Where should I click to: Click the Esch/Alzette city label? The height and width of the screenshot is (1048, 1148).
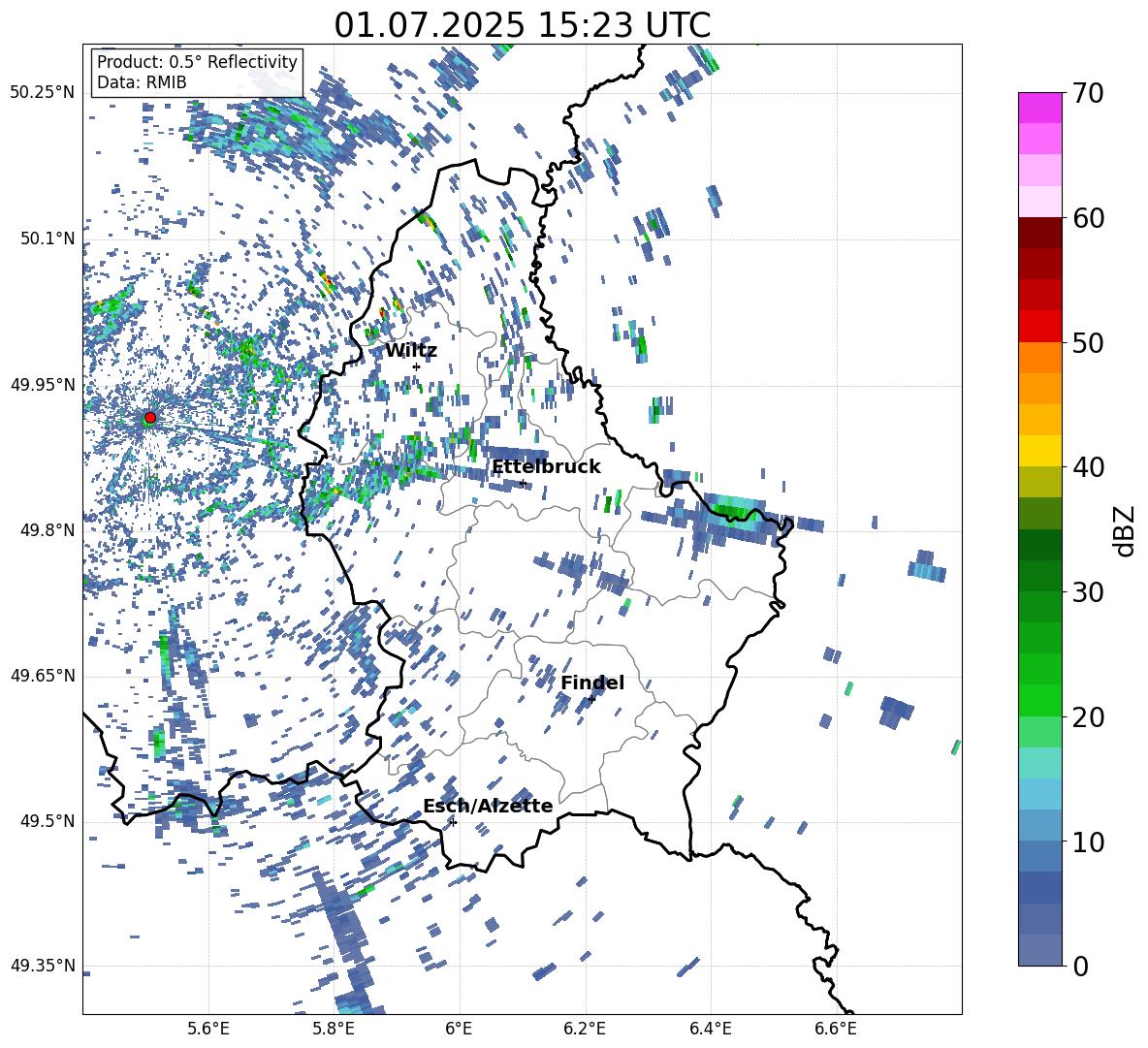click(488, 806)
